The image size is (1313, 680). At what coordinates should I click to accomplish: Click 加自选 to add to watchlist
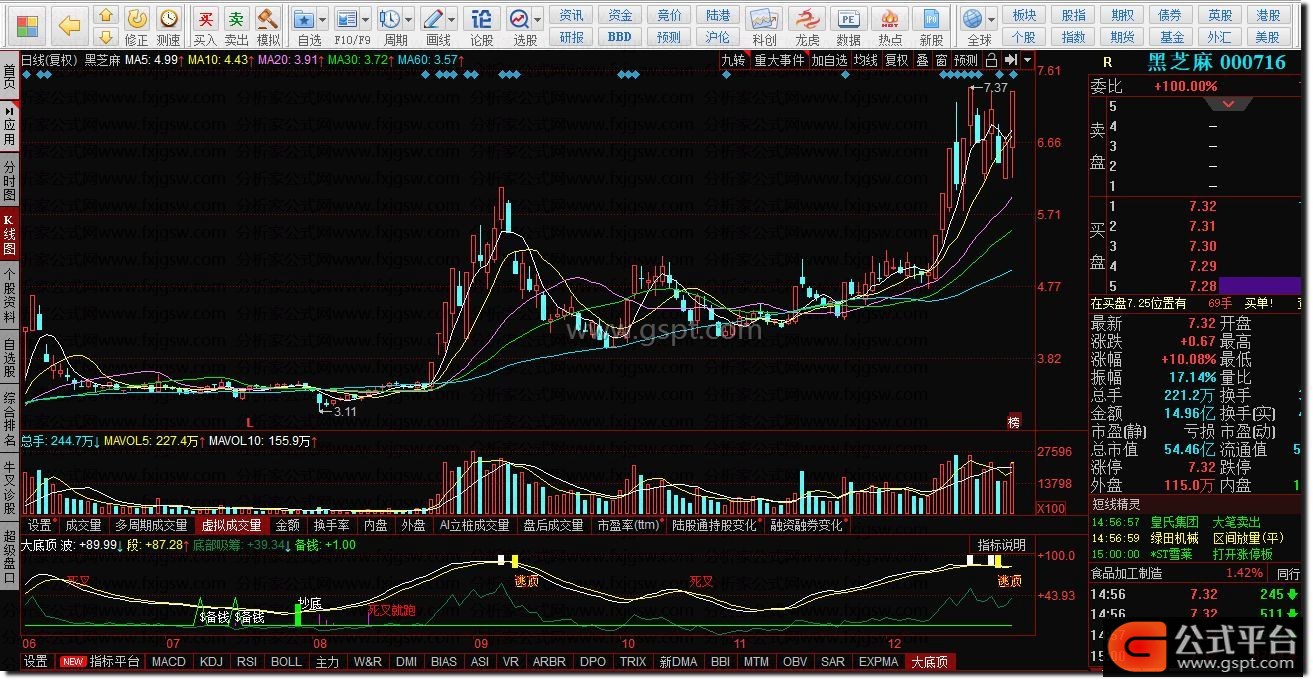829,60
